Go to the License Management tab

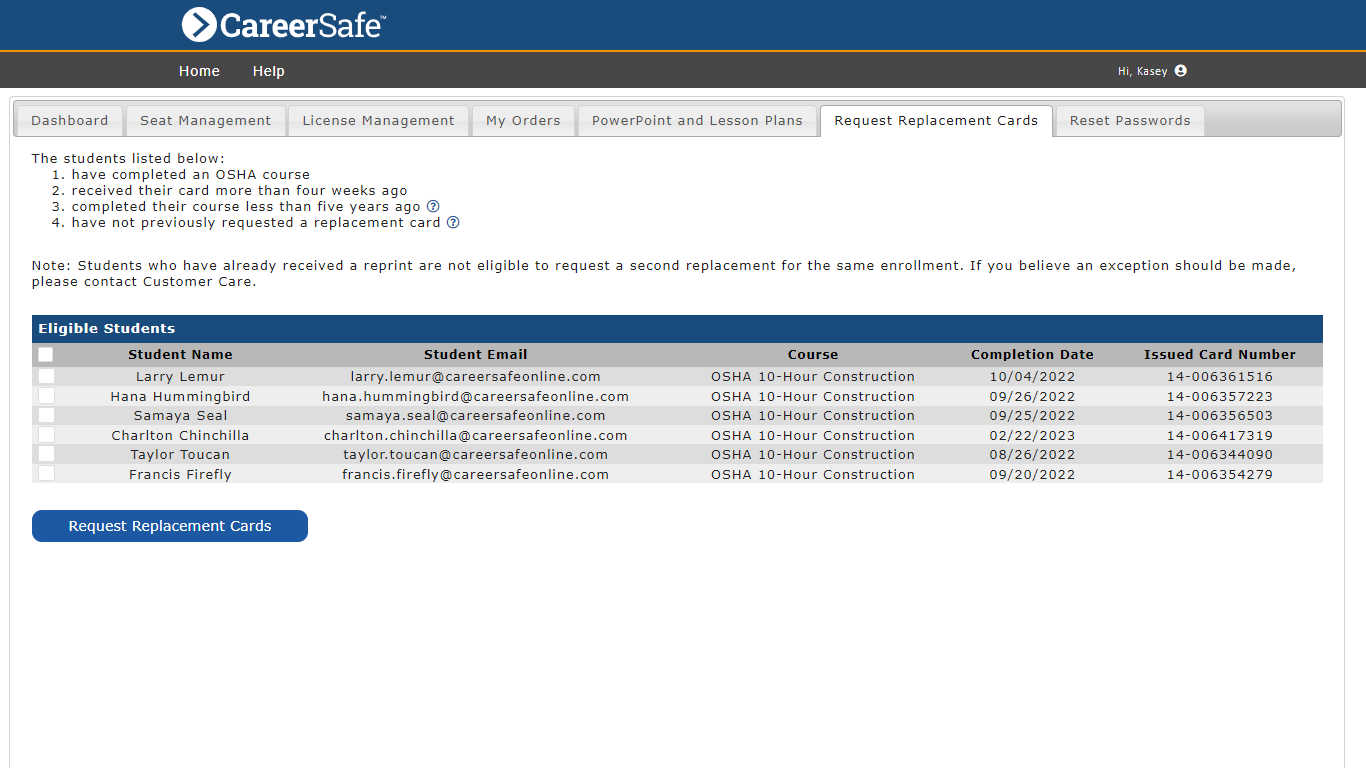tap(378, 121)
